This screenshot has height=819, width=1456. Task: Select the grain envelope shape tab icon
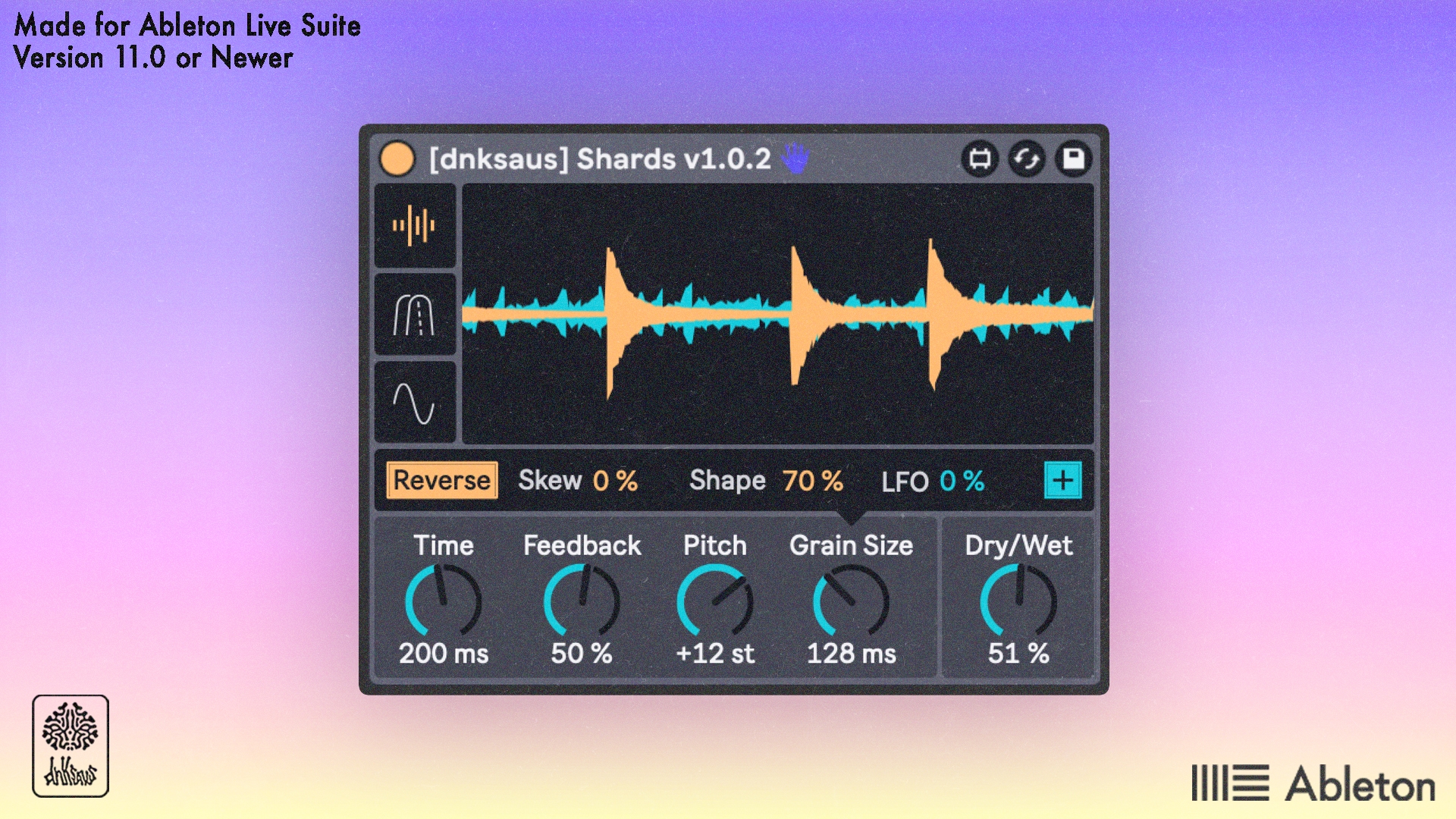(414, 314)
